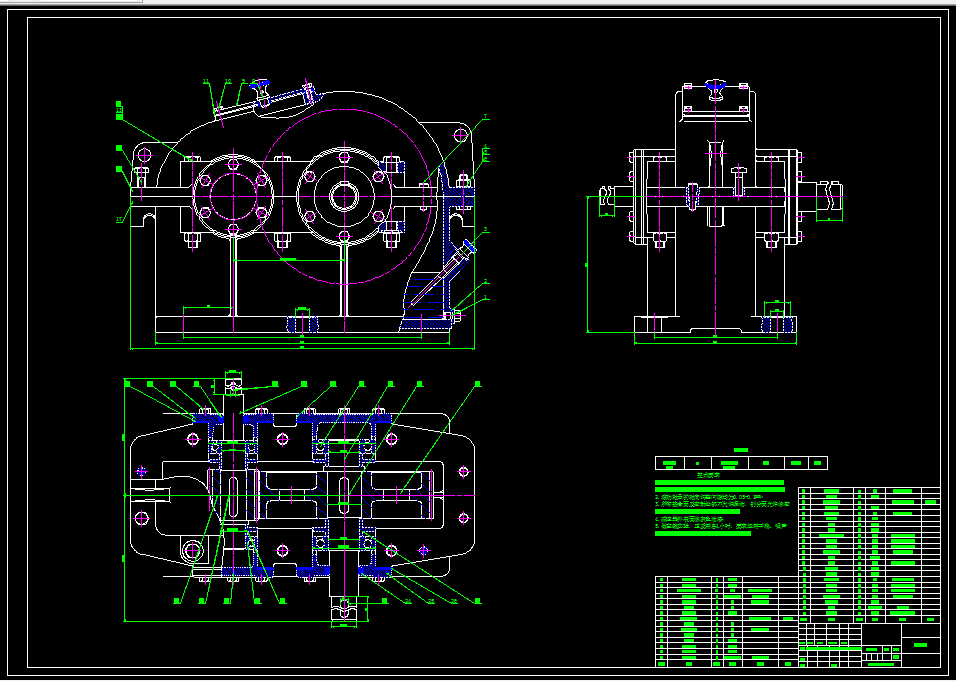
Task: Select the six-cell technical characteristics table
Action: click(741, 463)
